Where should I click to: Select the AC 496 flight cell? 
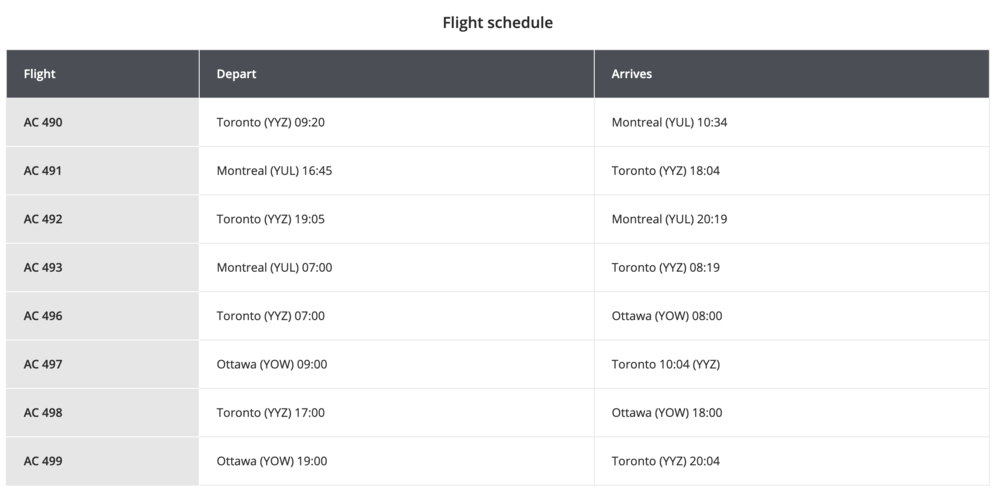pos(44,316)
